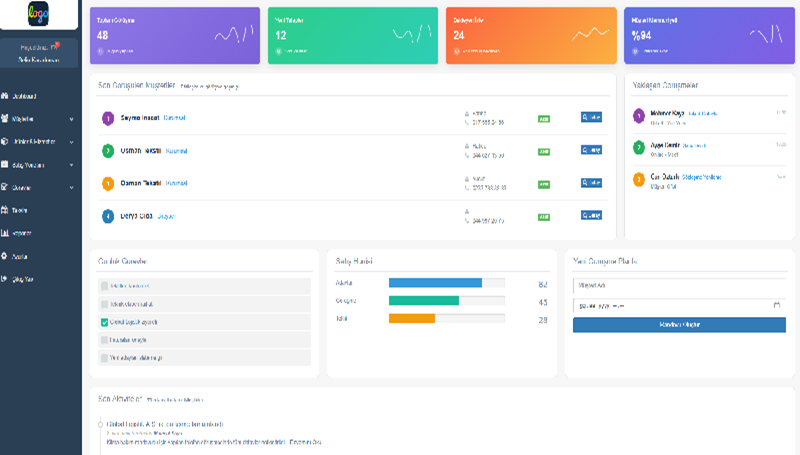Click the sparkline icon on the green 12 card
The image size is (800, 455).
pos(412,34)
